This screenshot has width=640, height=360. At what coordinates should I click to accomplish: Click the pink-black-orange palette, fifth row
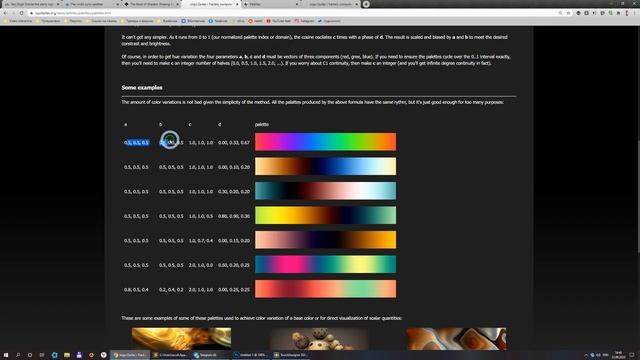tap(325, 240)
